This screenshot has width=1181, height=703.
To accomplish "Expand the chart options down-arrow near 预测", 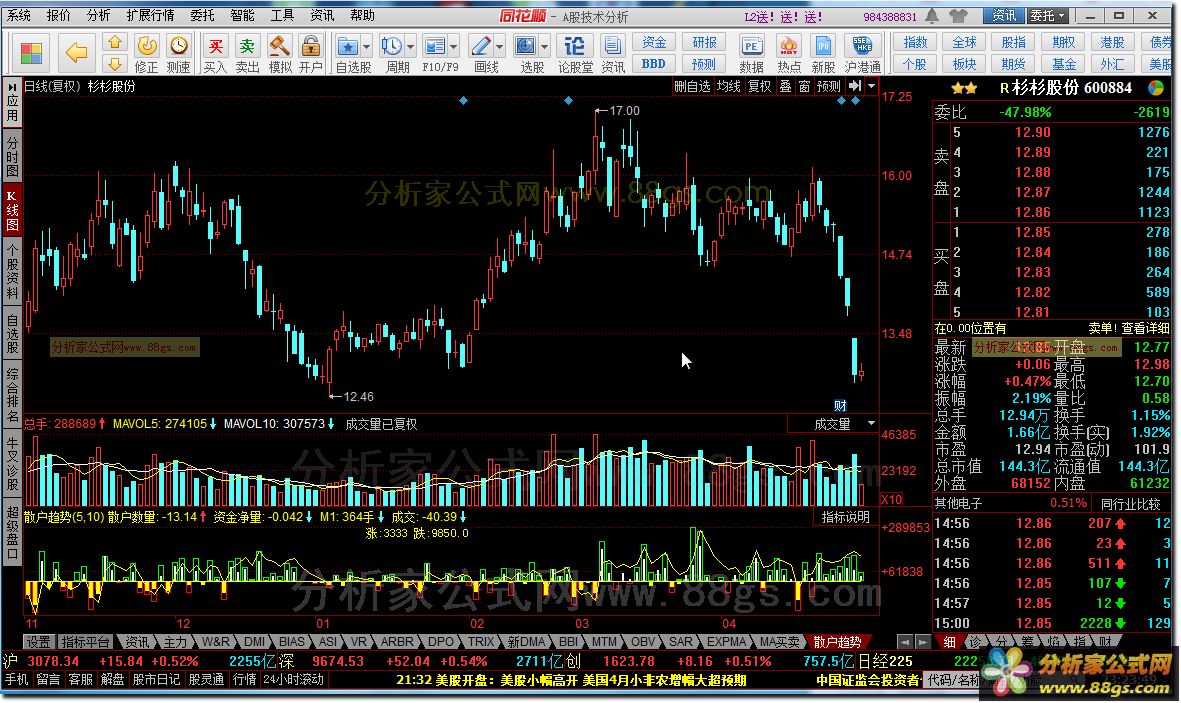I will pyautogui.click(x=871, y=86).
